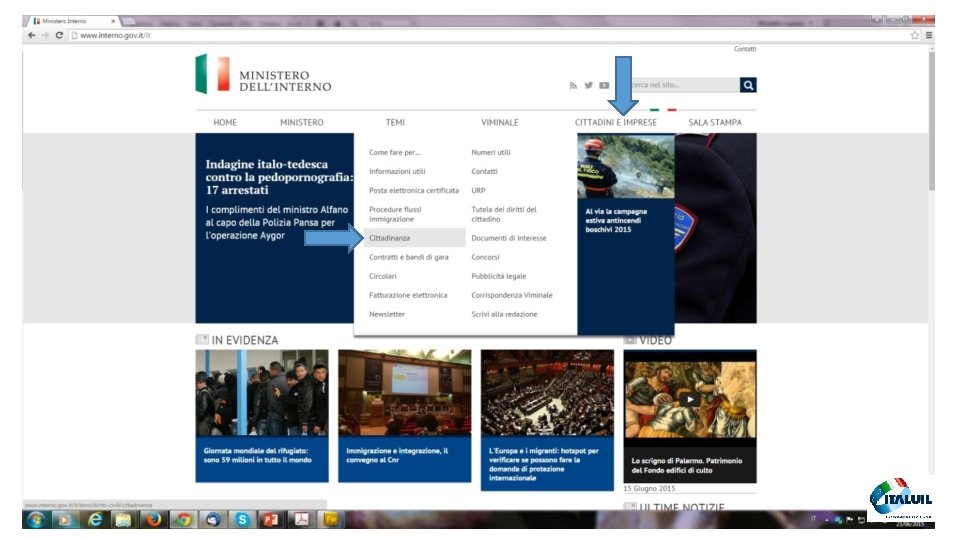Open the Windows Start button
Viewport: 960px width, 540px height.
click(x=36, y=520)
